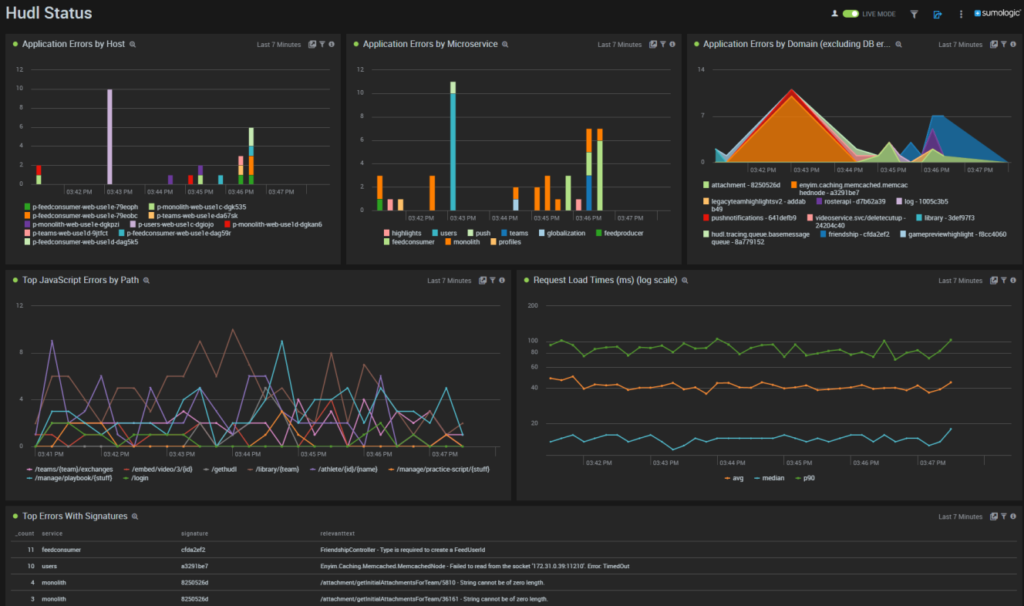1024x606 pixels.
Task: Pop out the Top JavaScript Errors panel
Action: pyautogui.click(x=483, y=280)
